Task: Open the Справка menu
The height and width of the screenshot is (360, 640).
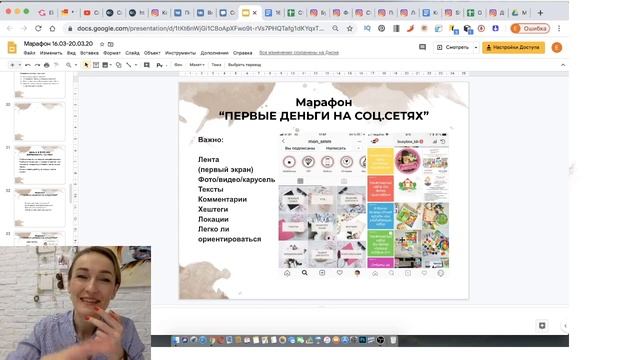Action: (242, 53)
